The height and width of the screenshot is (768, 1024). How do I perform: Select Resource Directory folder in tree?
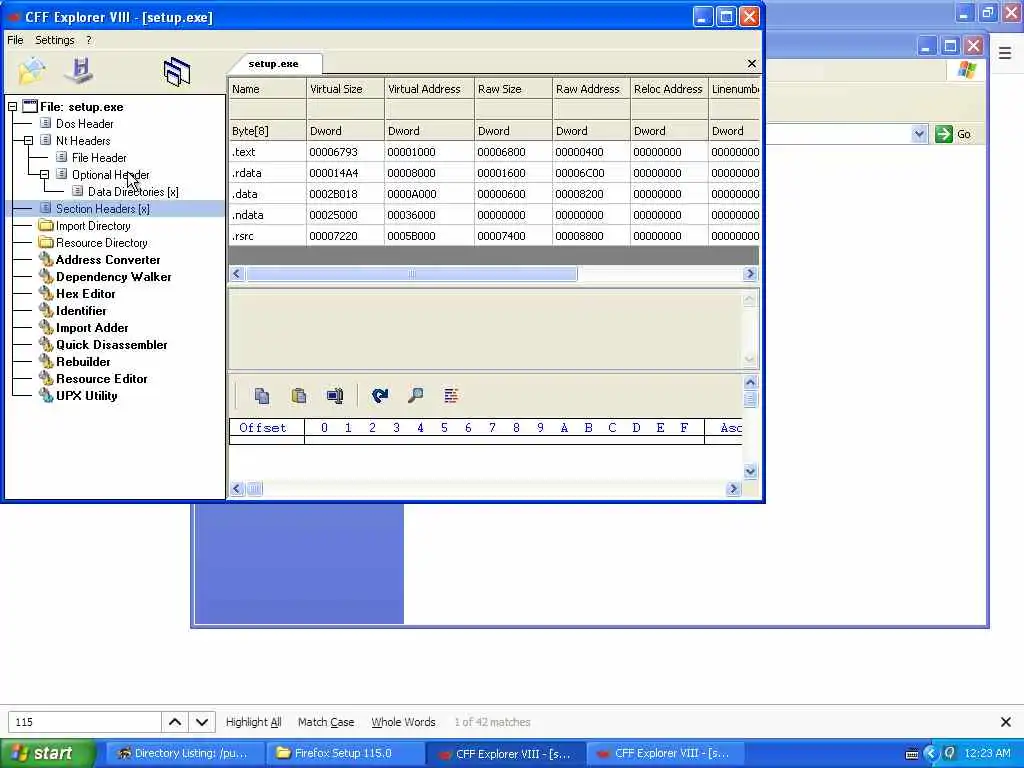point(101,243)
